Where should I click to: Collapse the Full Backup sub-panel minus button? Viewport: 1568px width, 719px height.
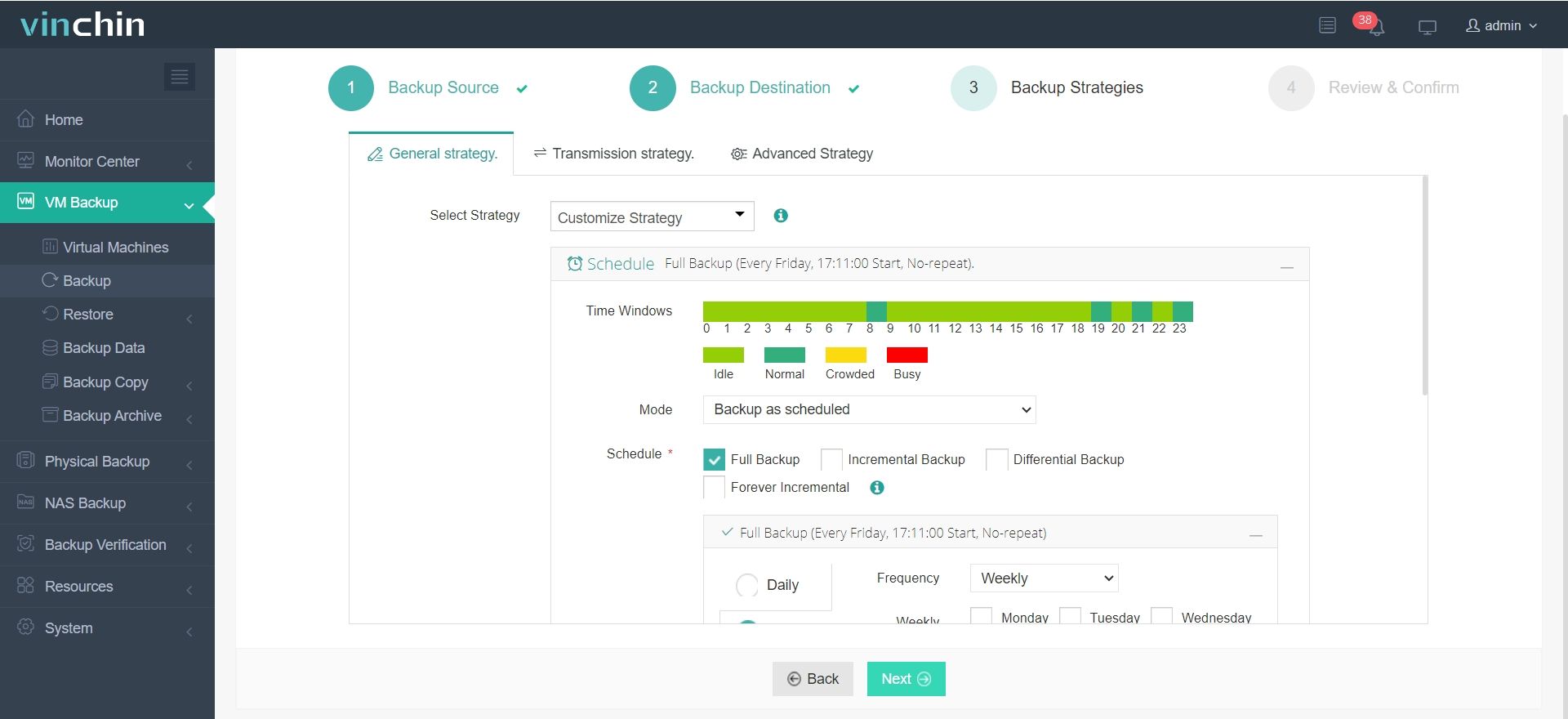(x=1256, y=535)
